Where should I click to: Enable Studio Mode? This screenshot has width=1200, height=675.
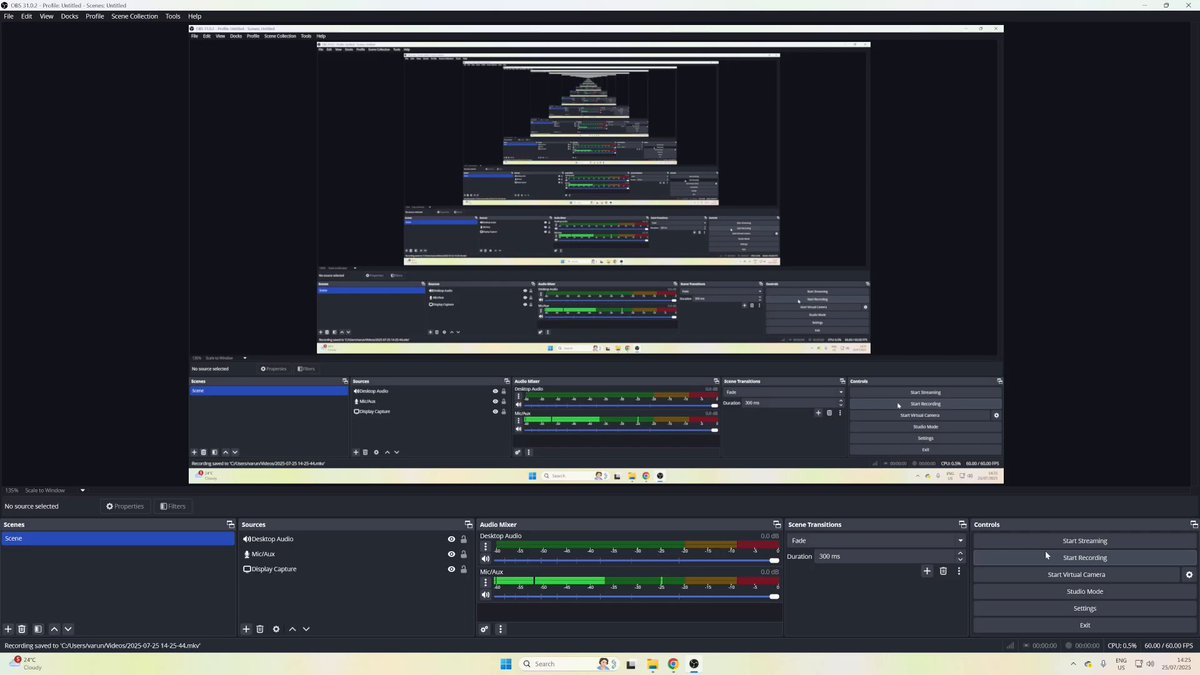point(1085,592)
